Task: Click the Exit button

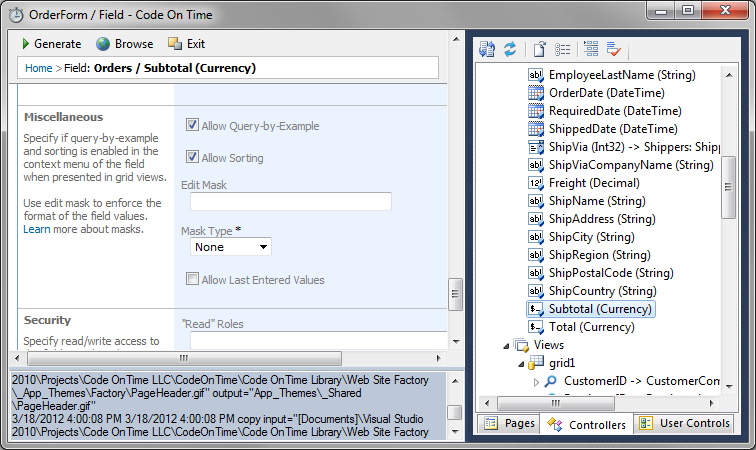Action: pos(186,44)
